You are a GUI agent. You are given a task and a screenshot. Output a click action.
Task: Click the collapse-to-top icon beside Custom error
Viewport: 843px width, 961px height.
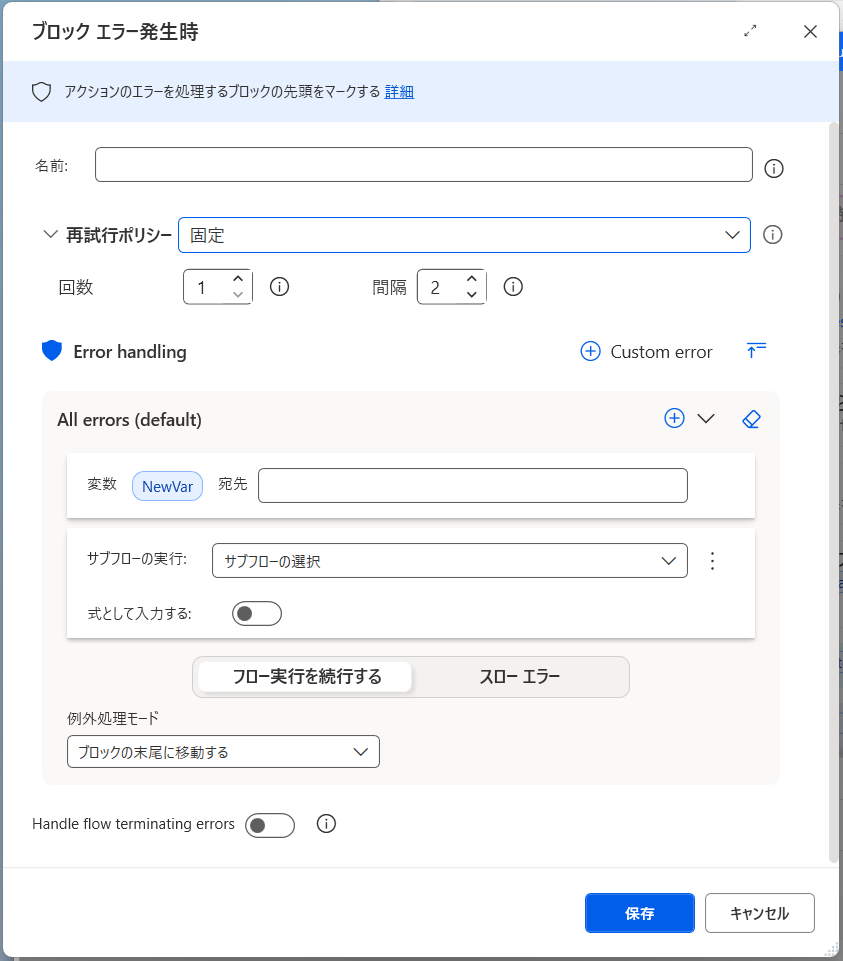point(756,351)
